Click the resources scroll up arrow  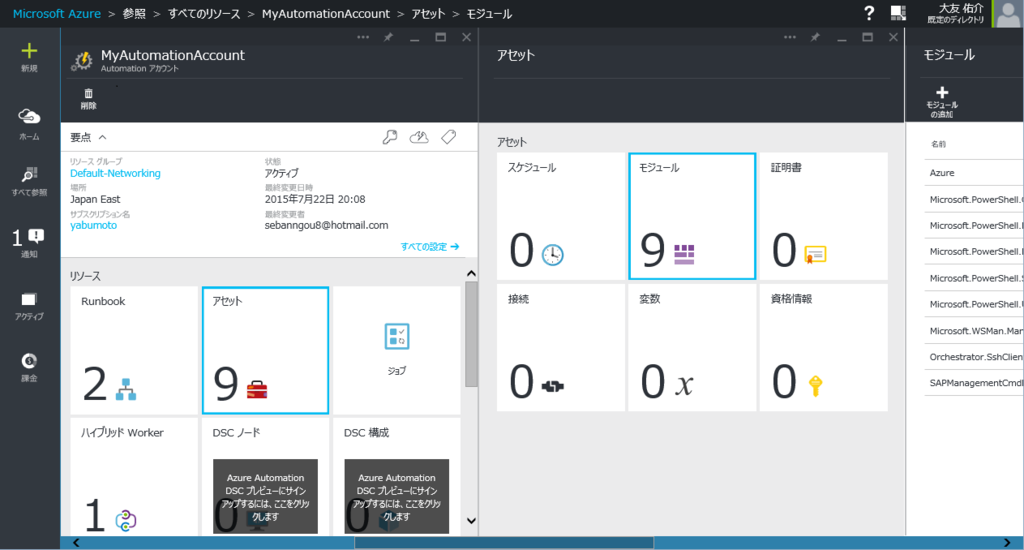pos(471,273)
